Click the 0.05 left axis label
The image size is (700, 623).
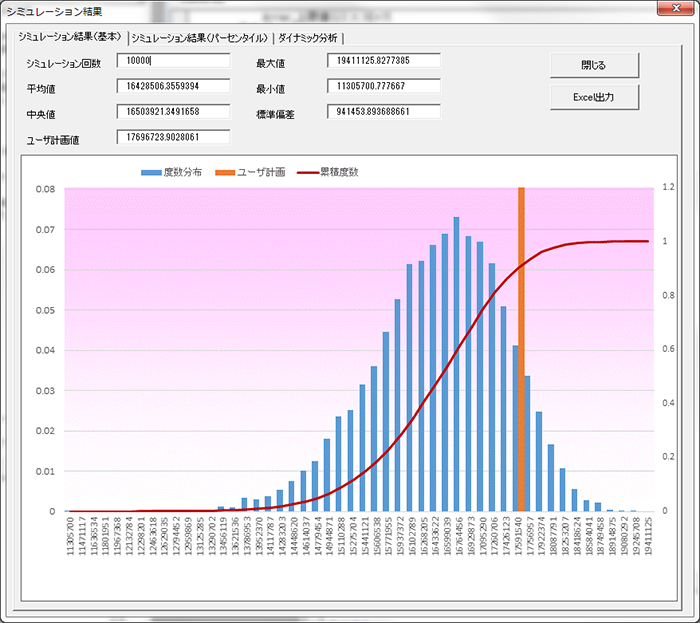coord(45,310)
